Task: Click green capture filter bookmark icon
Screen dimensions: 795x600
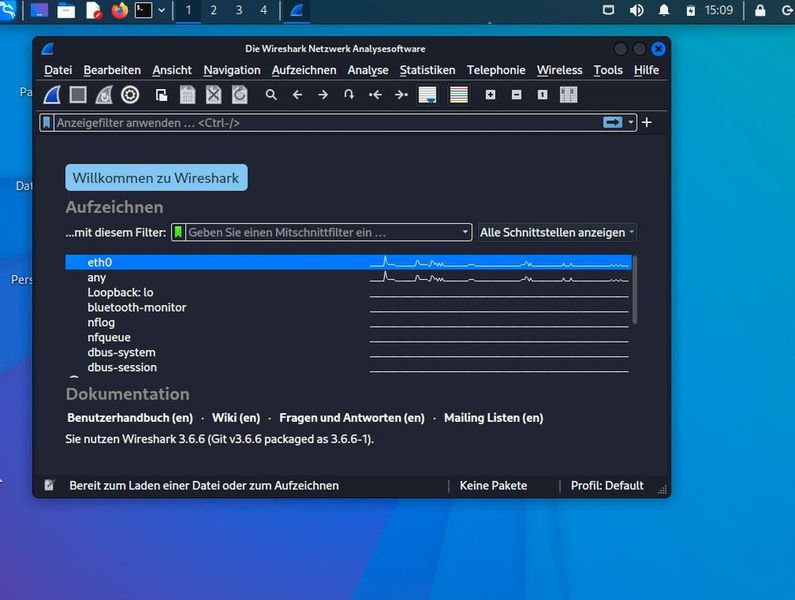Action: 178,232
